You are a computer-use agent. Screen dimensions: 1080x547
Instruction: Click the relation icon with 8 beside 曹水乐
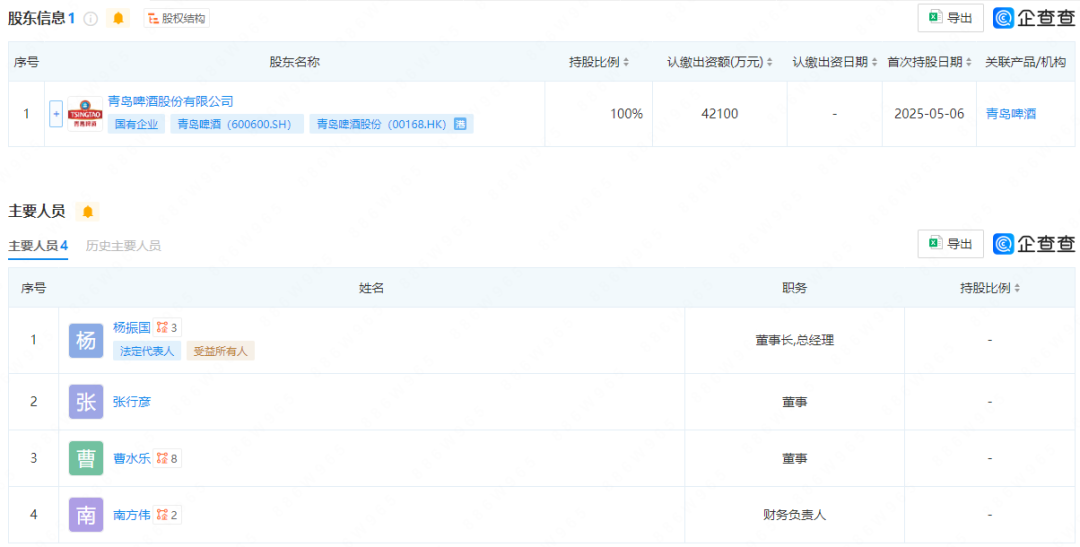pyautogui.click(x=167, y=458)
